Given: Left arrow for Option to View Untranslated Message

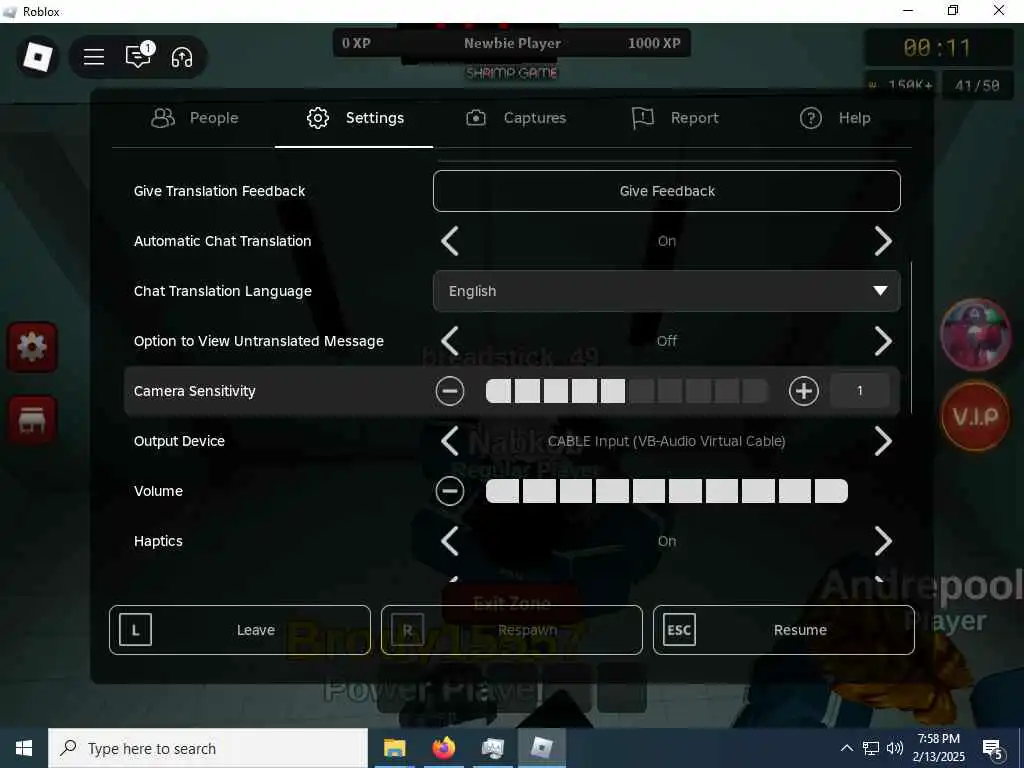Looking at the screenshot, I should pos(450,341).
